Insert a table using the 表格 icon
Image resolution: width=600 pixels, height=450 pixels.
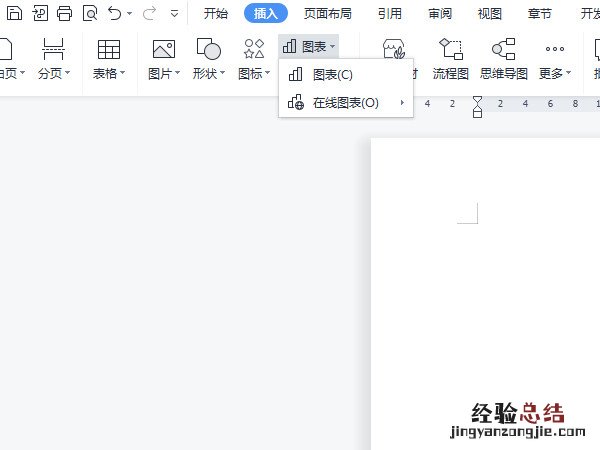coord(108,50)
